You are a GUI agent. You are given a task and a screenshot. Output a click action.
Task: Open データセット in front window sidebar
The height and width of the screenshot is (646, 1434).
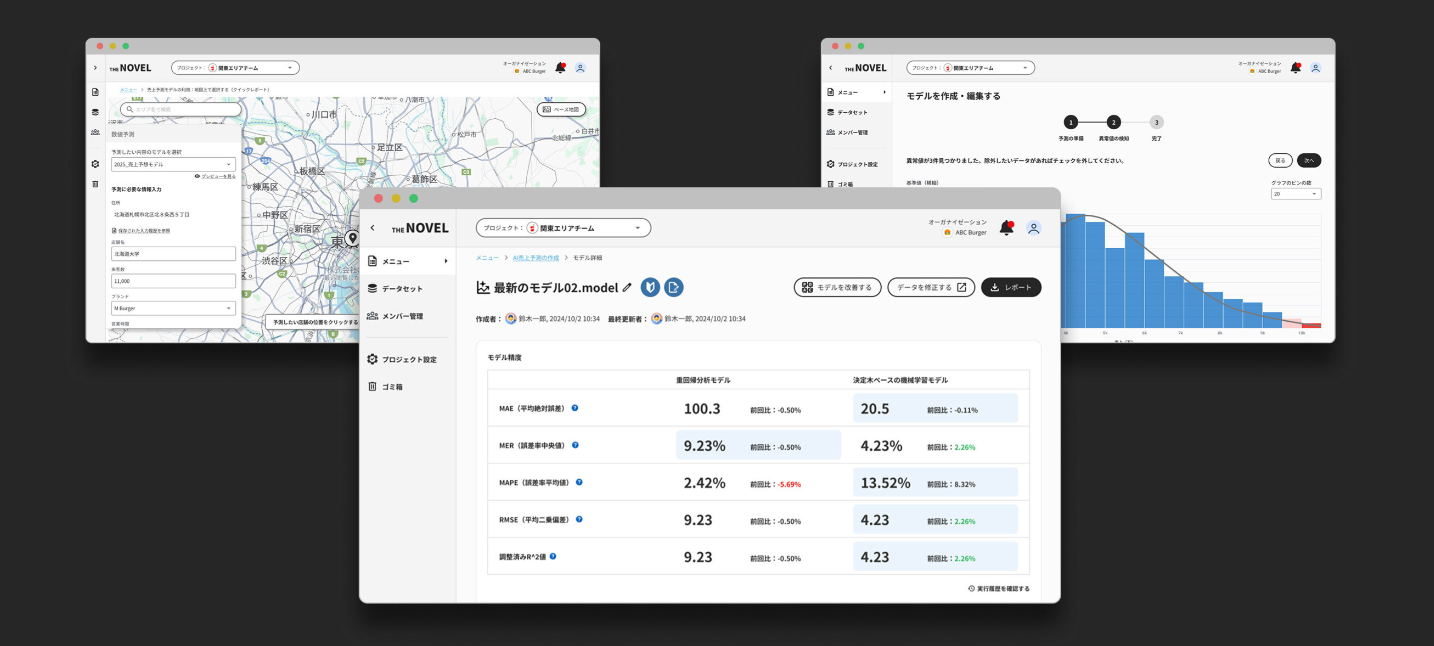pos(408,288)
